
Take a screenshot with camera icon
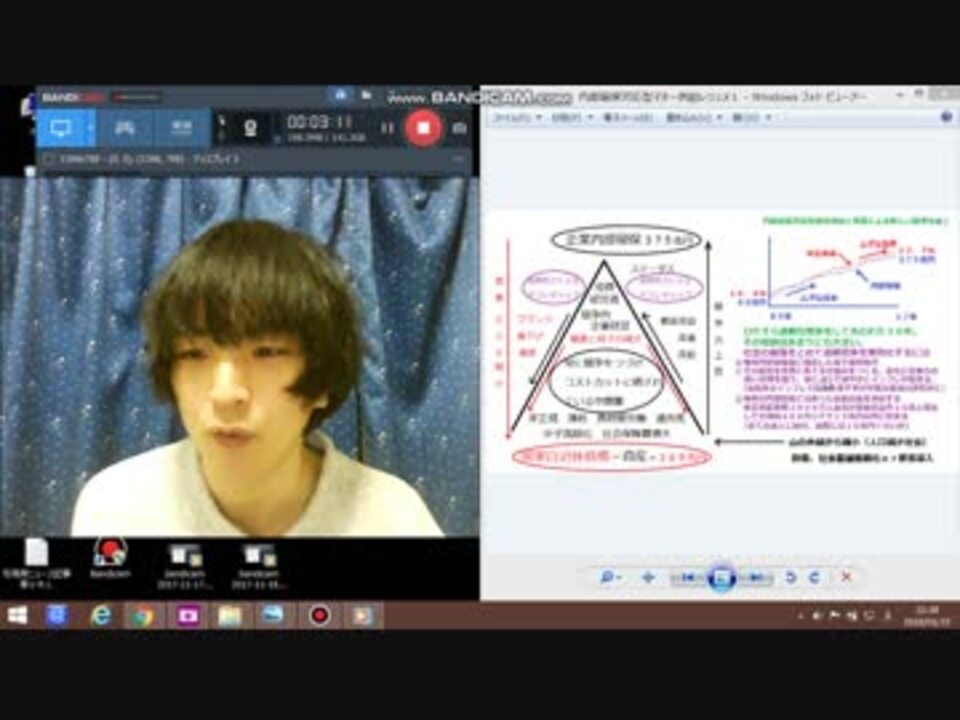459,128
